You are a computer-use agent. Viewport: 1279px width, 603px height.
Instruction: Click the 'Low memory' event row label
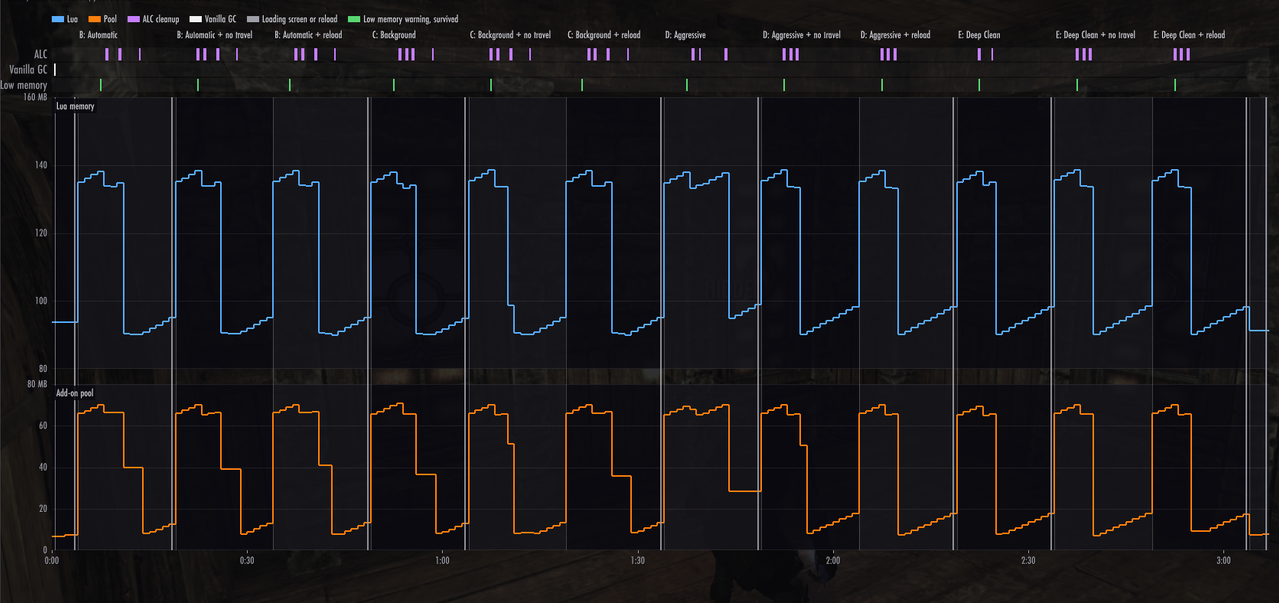pos(24,85)
